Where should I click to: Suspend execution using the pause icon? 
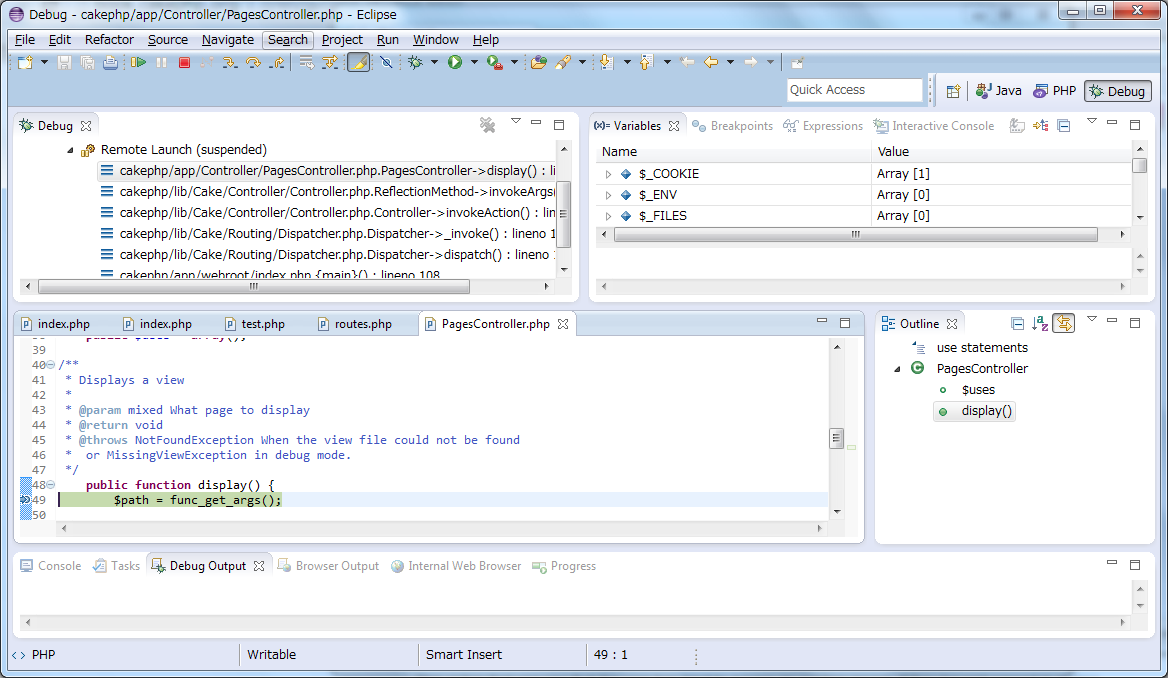pyautogui.click(x=161, y=62)
